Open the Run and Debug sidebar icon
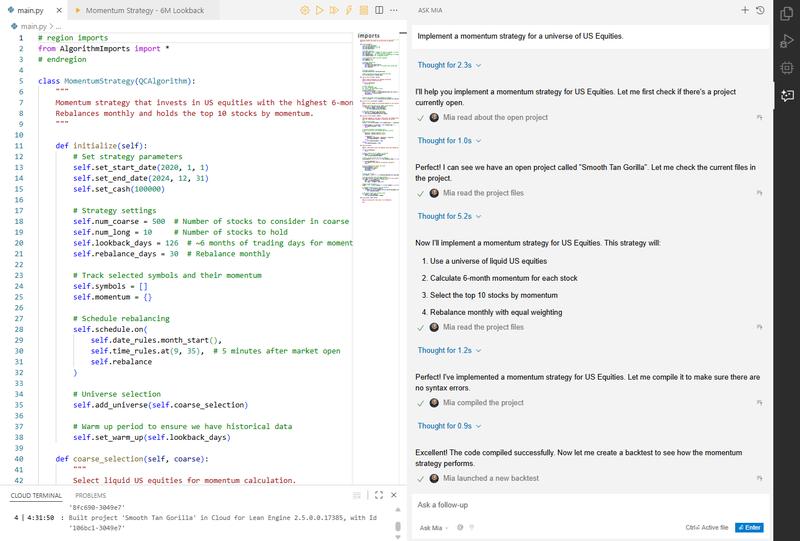The width and height of the screenshot is (800, 541). (x=786, y=40)
